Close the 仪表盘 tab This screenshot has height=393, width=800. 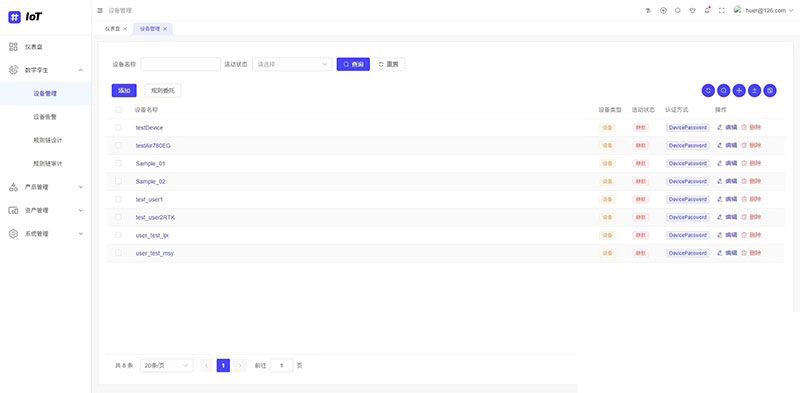click(x=125, y=29)
